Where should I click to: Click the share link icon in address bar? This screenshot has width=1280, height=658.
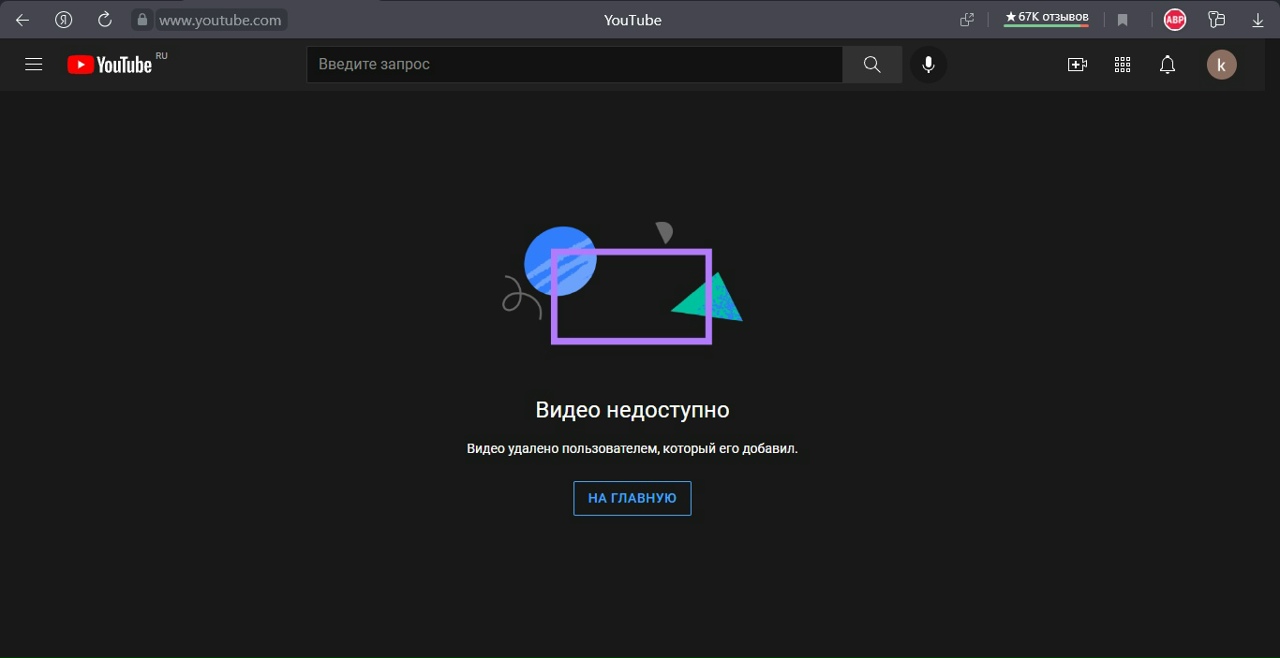(967, 19)
